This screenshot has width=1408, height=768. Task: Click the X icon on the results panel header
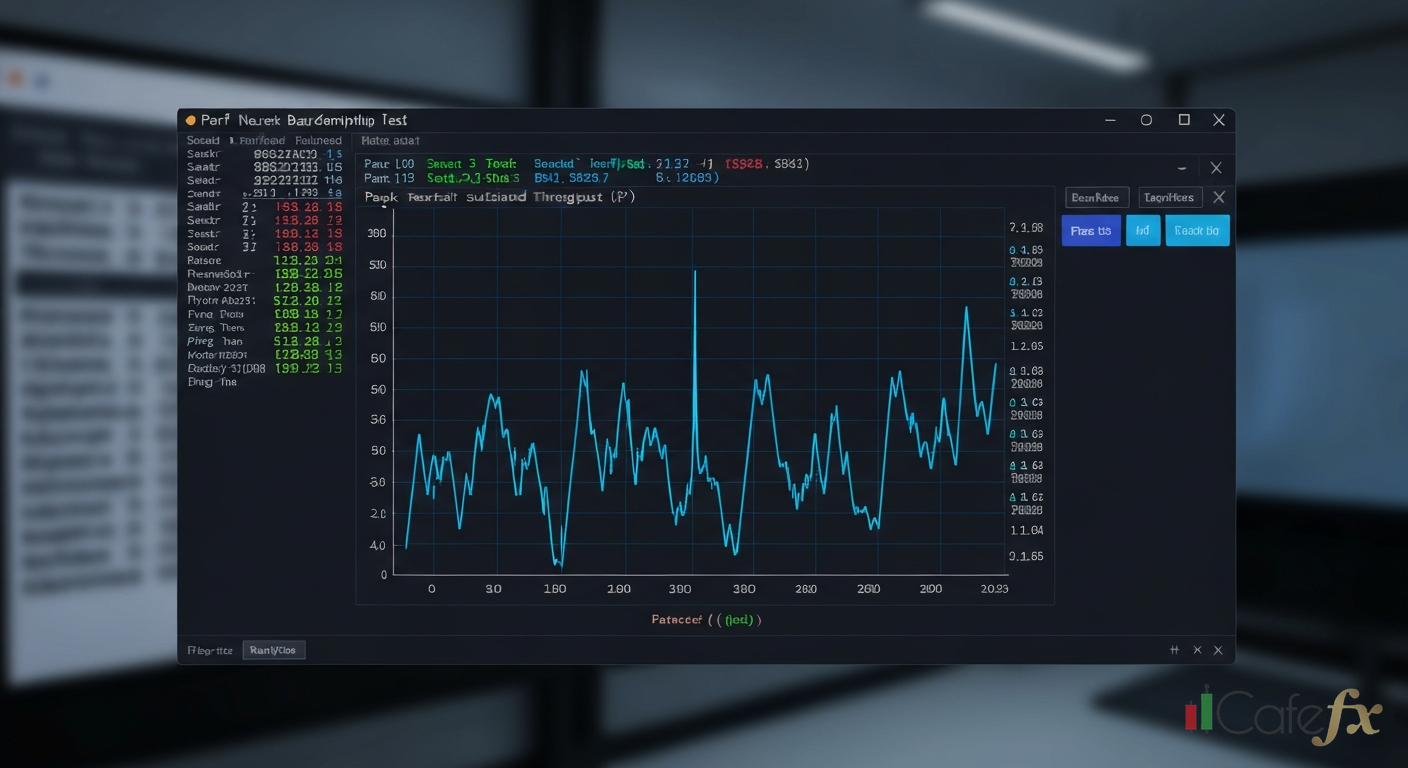click(x=1216, y=167)
